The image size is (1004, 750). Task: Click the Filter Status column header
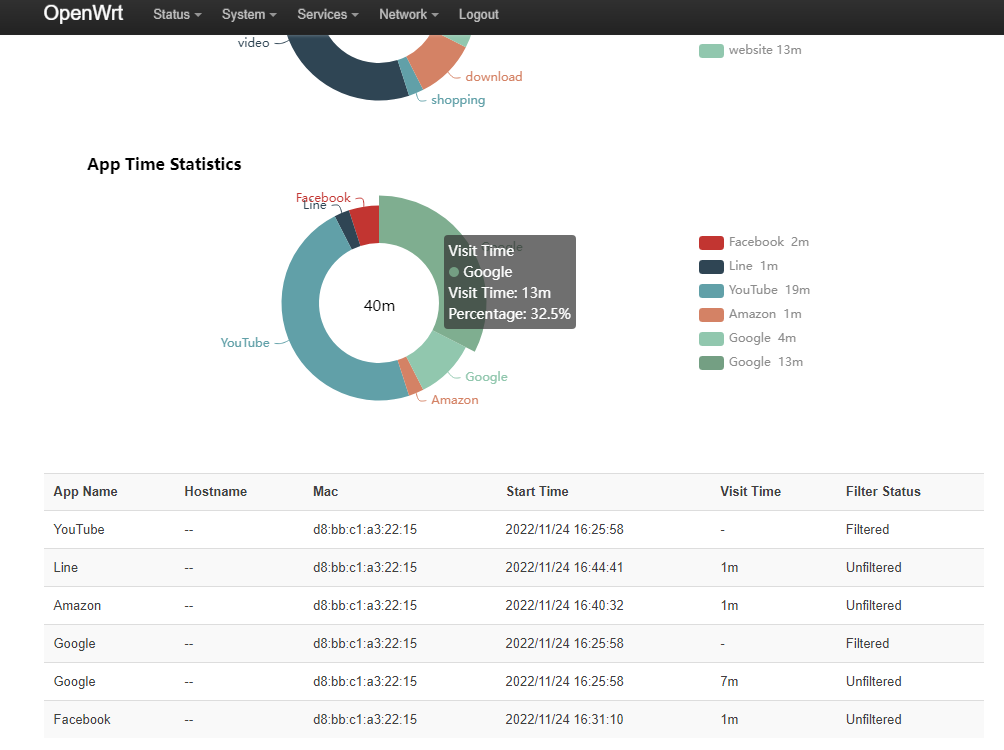(x=883, y=491)
